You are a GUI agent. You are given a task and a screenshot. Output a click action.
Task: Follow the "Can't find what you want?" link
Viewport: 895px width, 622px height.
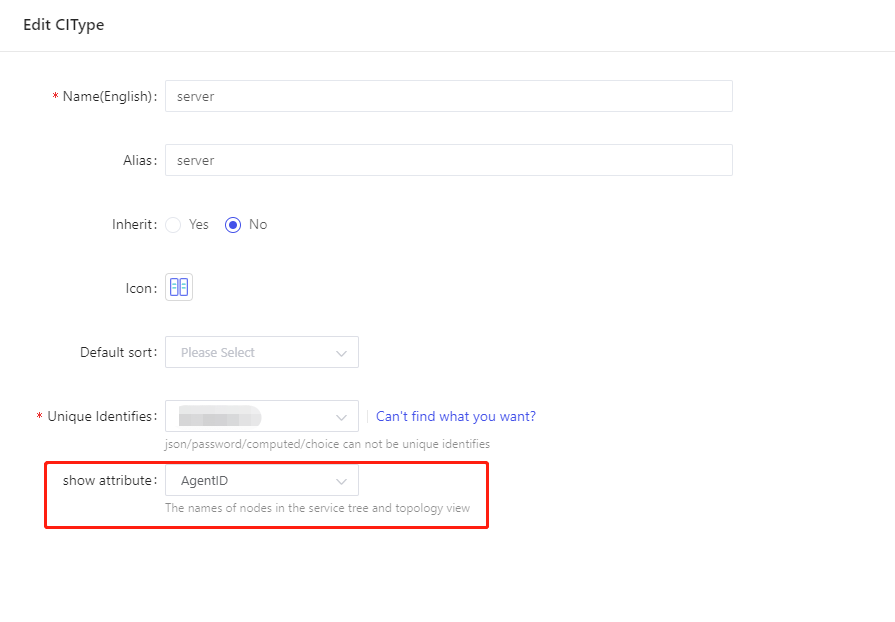click(x=455, y=417)
